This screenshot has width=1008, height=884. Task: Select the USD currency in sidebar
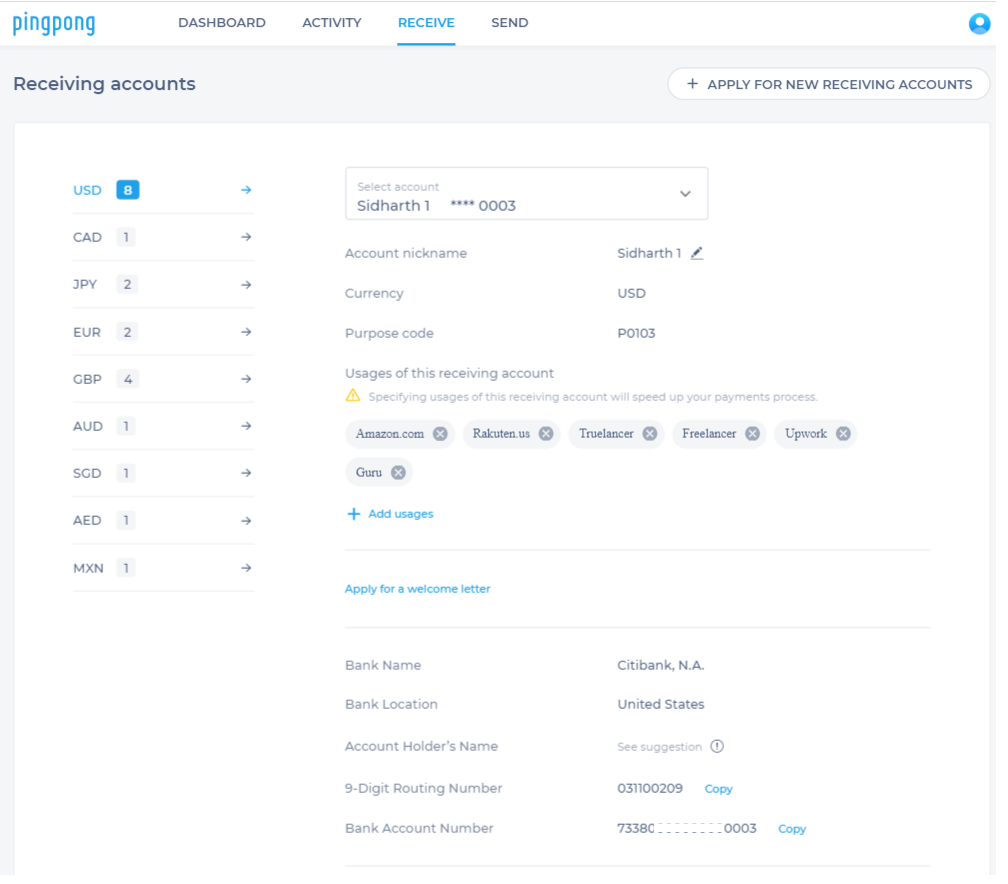(163, 190)
